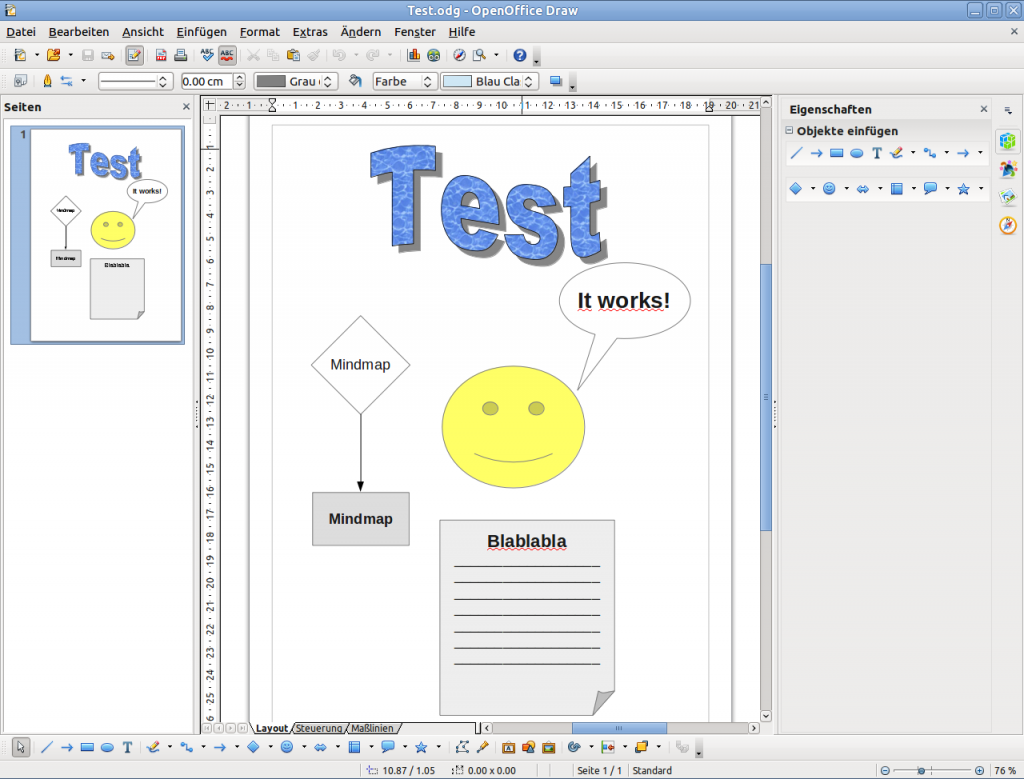
Task: Toggle the document edit mode icon
Action: click(136, 55)
